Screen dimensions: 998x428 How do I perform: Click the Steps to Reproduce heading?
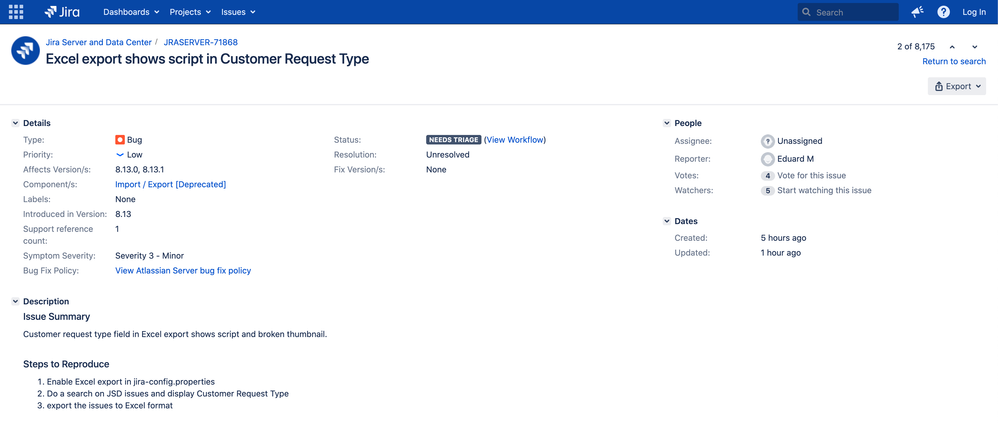[x=66, y=364]
